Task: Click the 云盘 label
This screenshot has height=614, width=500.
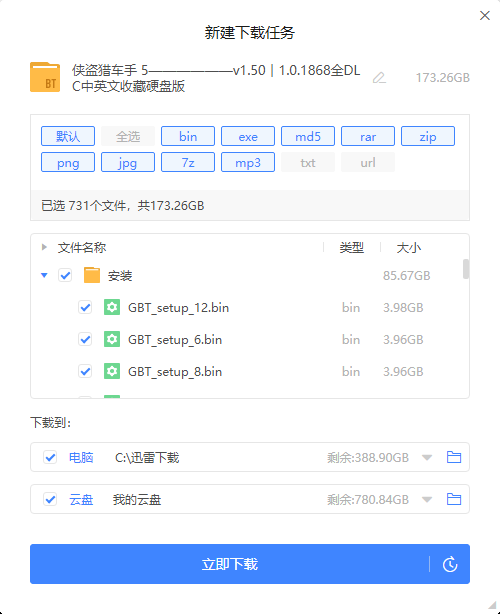Action: [81, 500]
